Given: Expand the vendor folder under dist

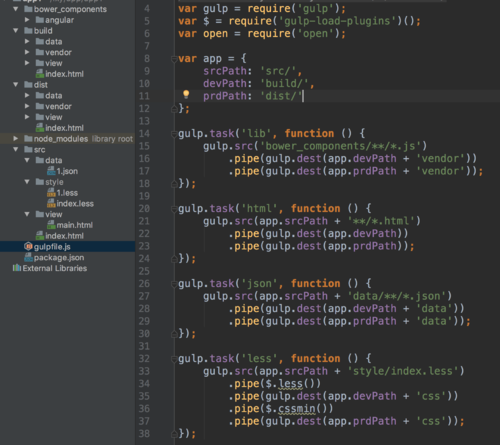Looking at the screenshot, I should tap(27, 106).
